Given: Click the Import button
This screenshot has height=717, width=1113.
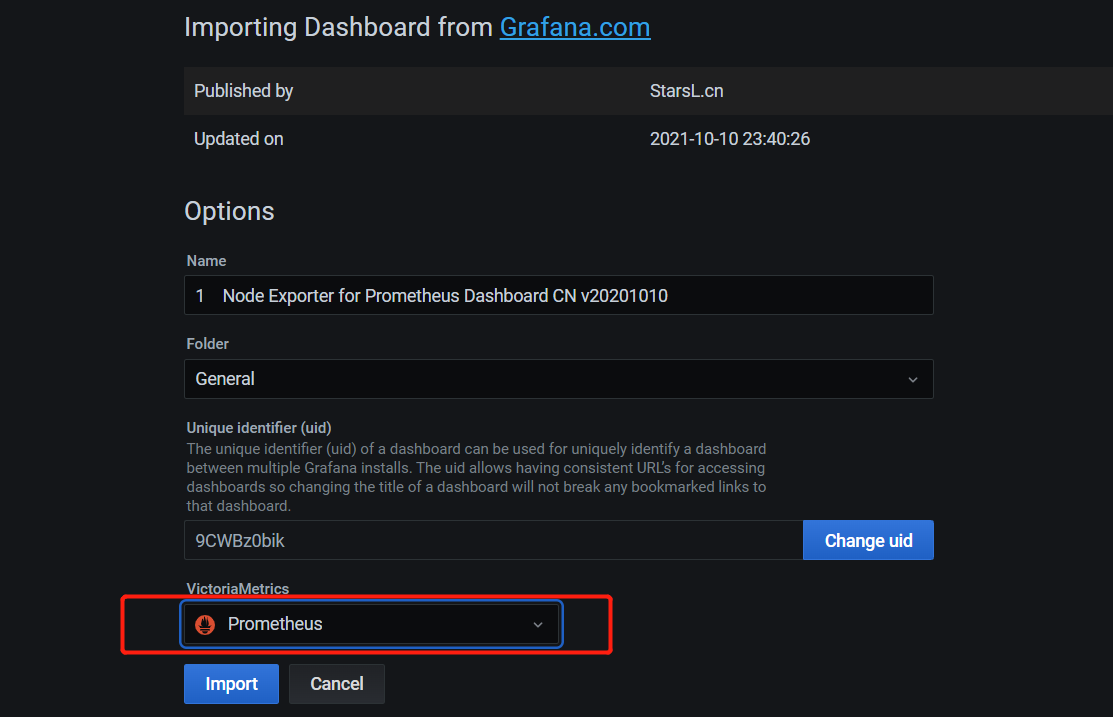Looking at the screenshot, I should 231,684.
